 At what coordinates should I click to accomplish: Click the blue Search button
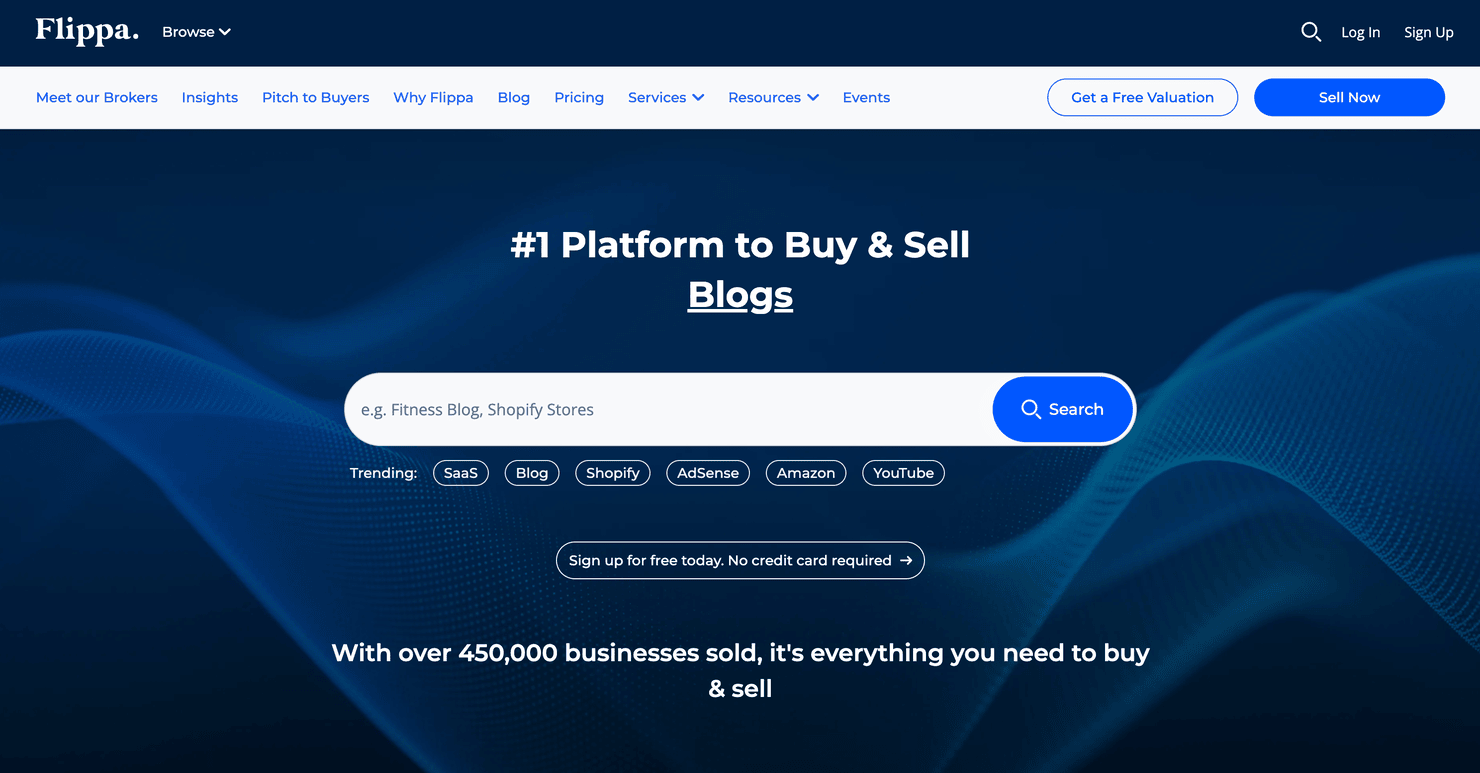tap(1062, 409)
